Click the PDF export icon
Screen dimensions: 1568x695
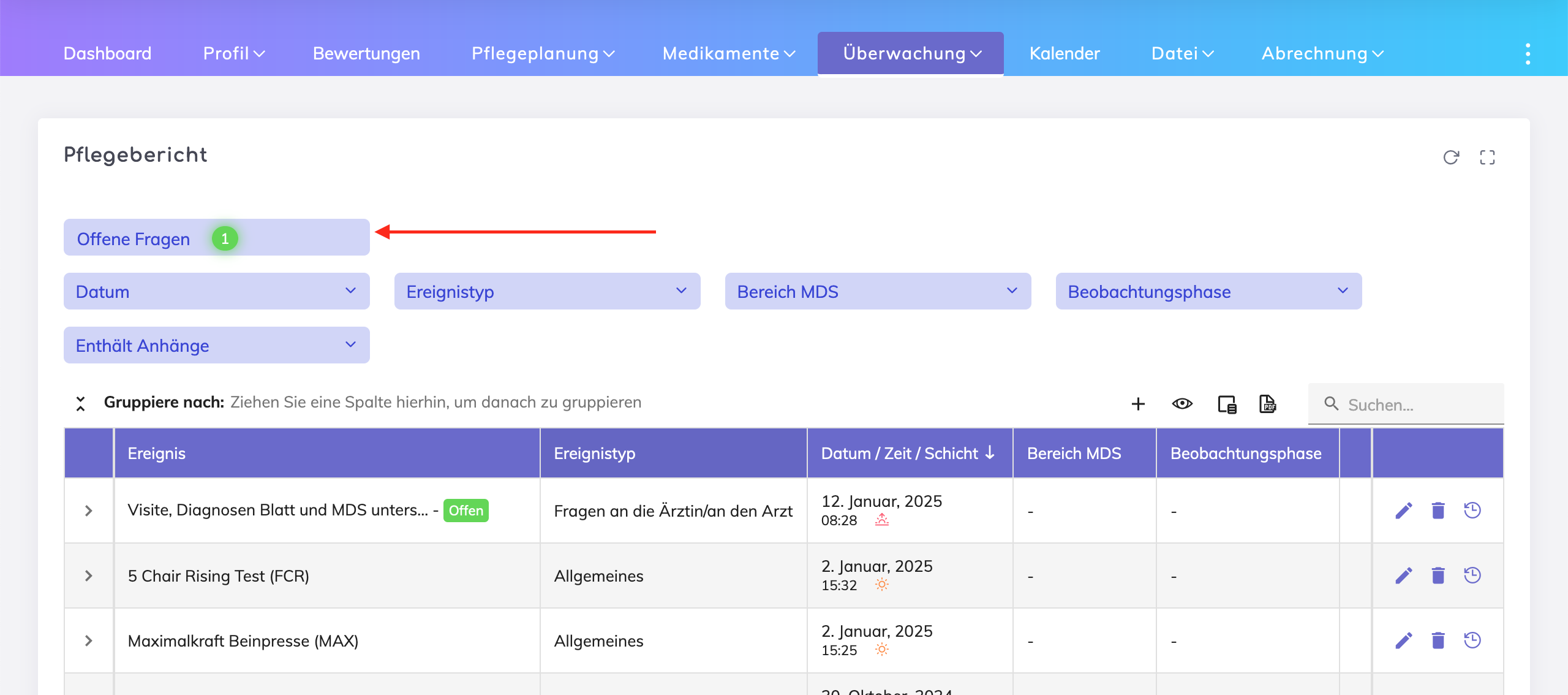(x=1267, y=404)
